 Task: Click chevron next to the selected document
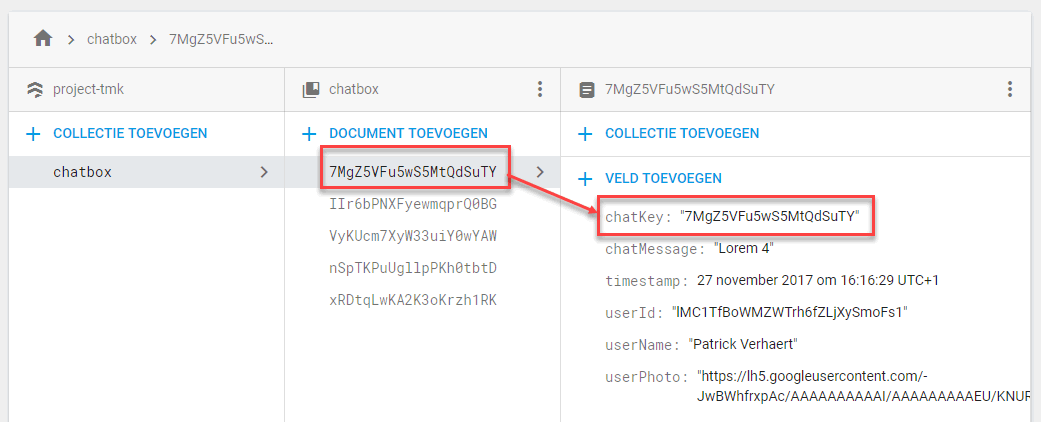[x=540, y=172]
